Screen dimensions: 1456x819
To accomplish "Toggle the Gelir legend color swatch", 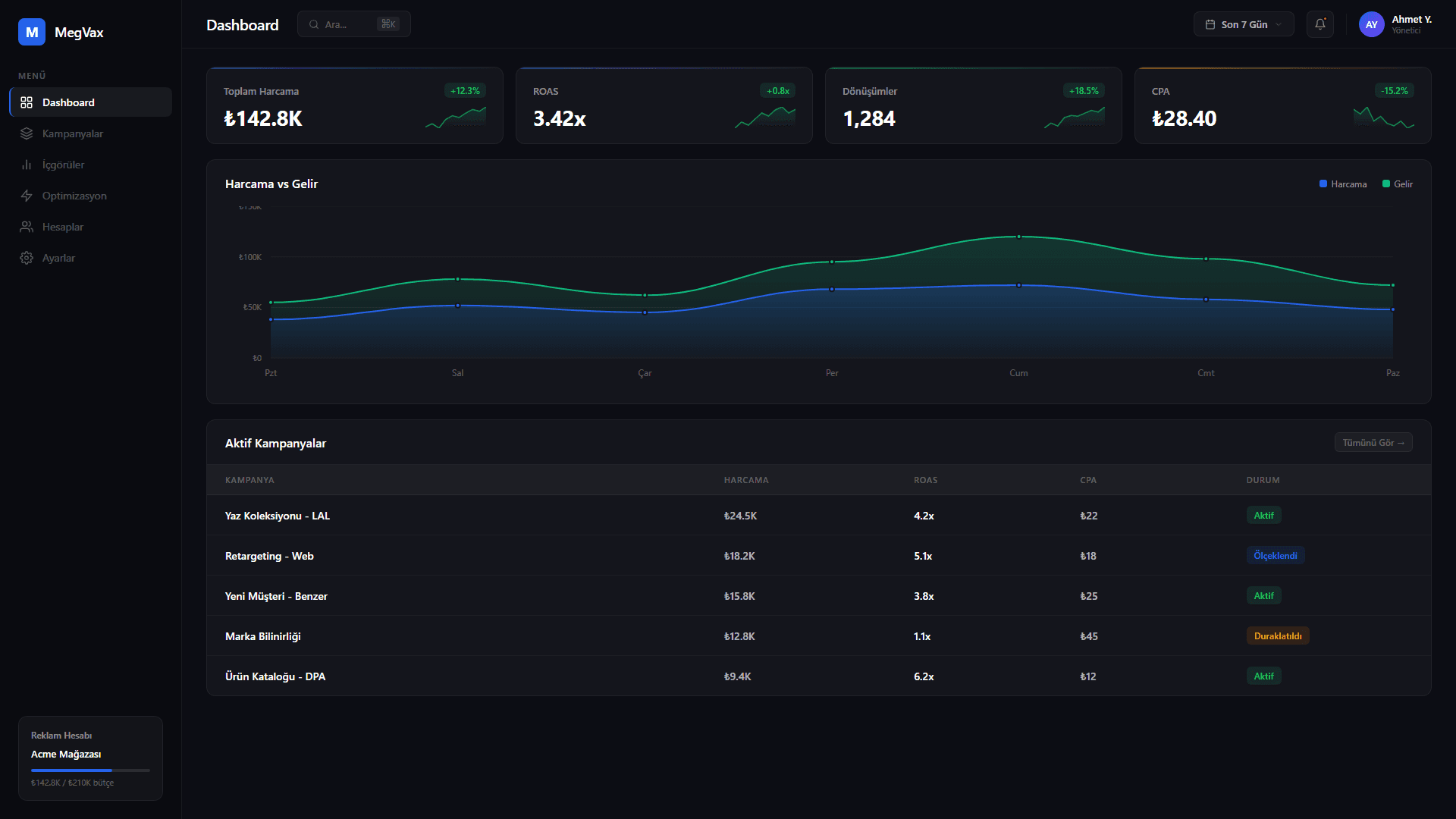I will click(1386, 184).
